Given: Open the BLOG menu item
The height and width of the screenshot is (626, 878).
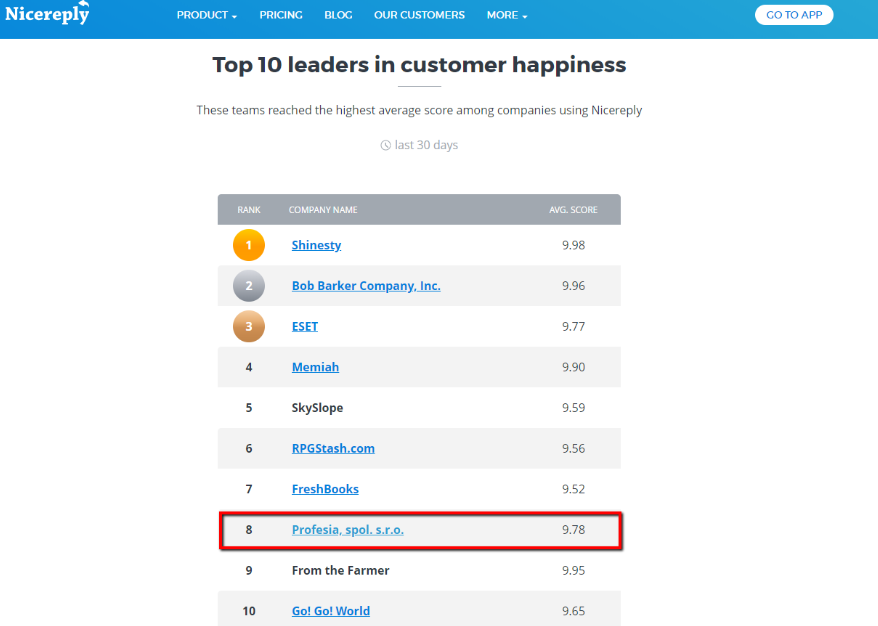Looking at the screenshot, I should pyautogui.click(x=338, y=16).
